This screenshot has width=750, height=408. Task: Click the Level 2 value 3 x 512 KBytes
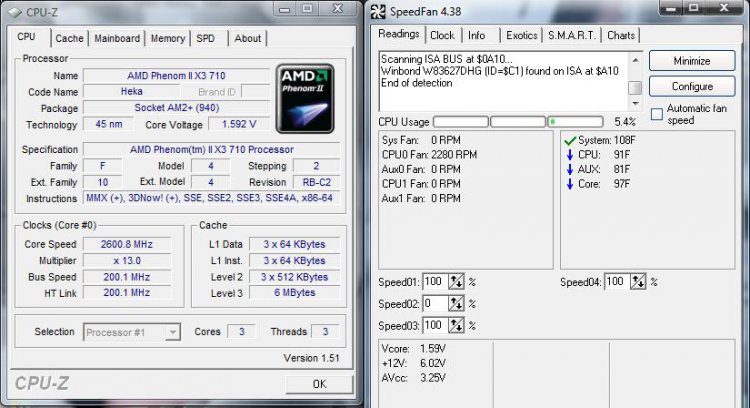(x=295, y=277)
